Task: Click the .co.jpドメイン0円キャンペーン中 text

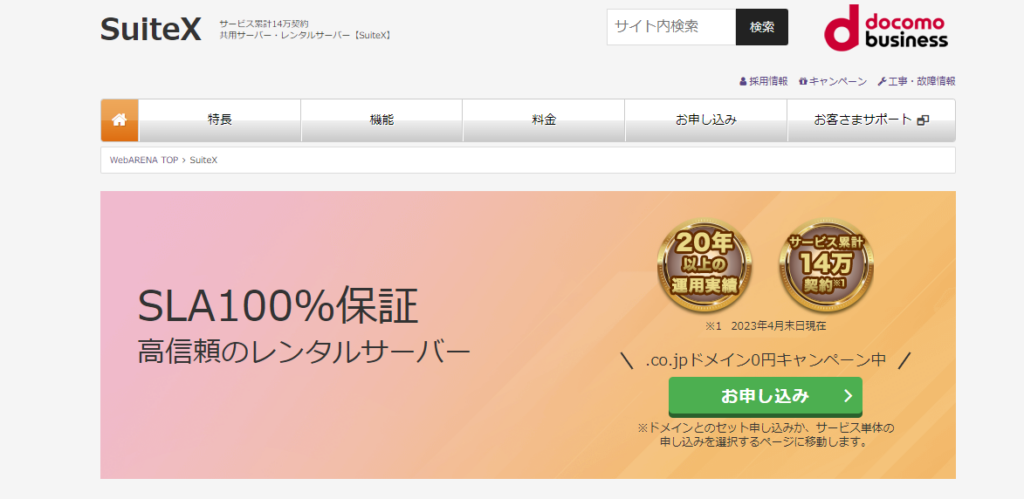Action: [x=766, y=359]
